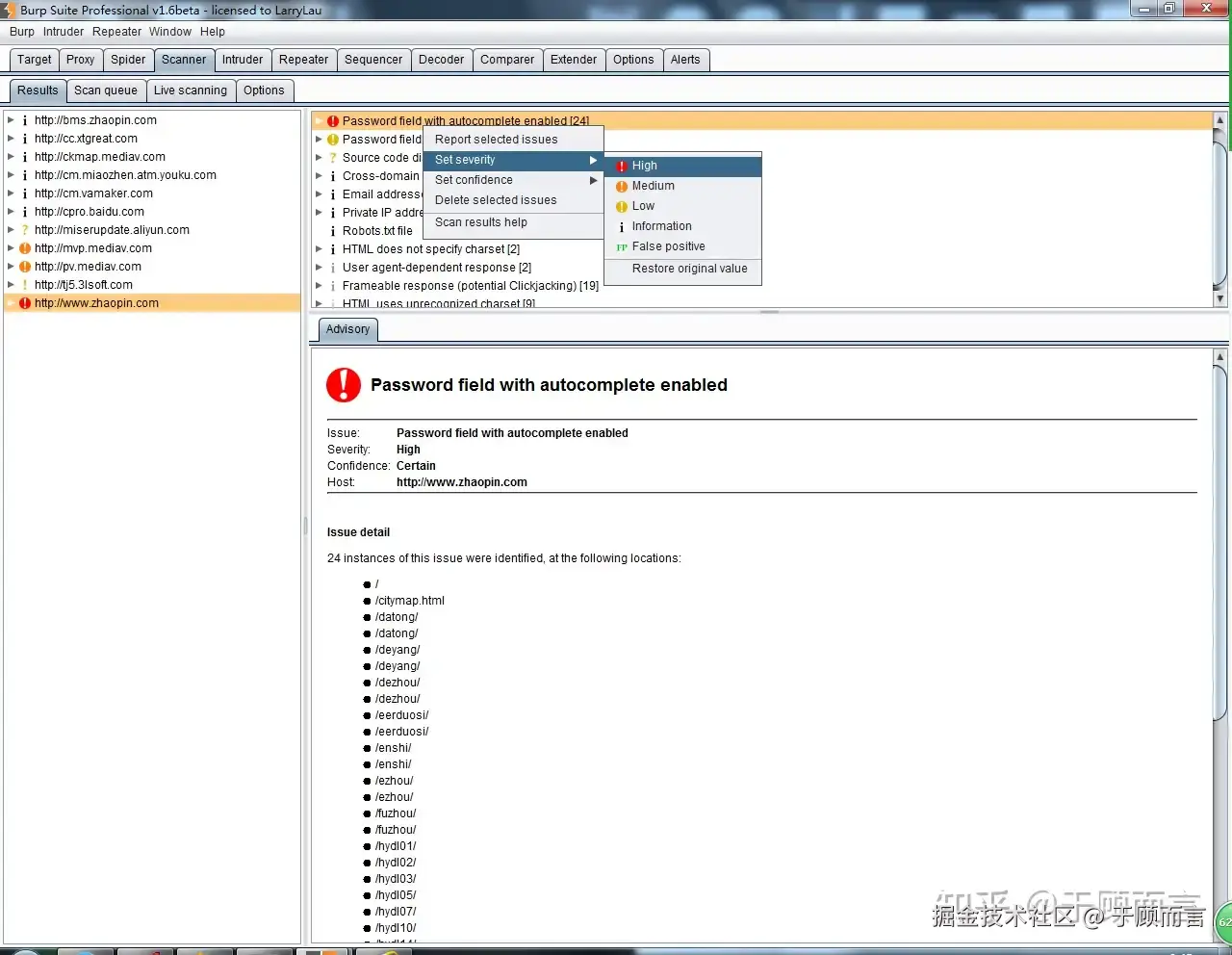Click info icon of HTML does not specify charset
Image resolution: width=1232 pixels, height=955 pixels.
(333, 249)
